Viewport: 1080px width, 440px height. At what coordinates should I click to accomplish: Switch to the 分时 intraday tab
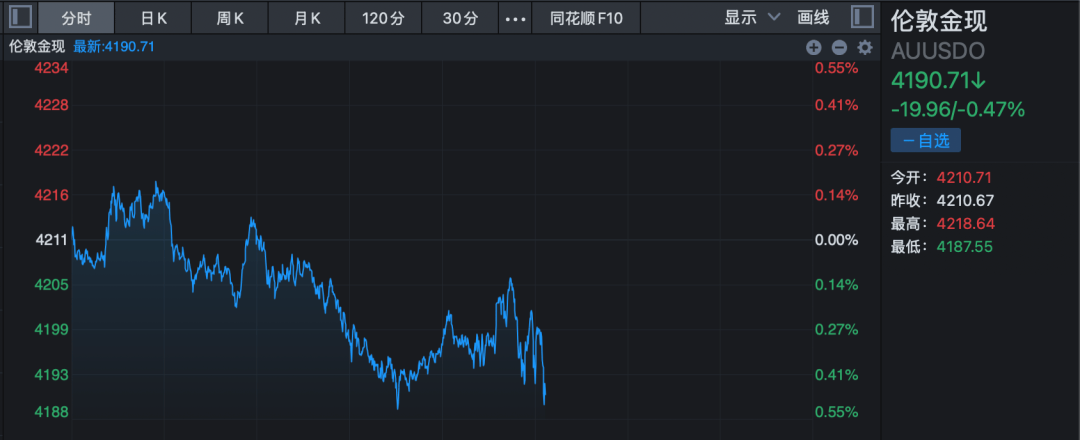coord(76,18)
